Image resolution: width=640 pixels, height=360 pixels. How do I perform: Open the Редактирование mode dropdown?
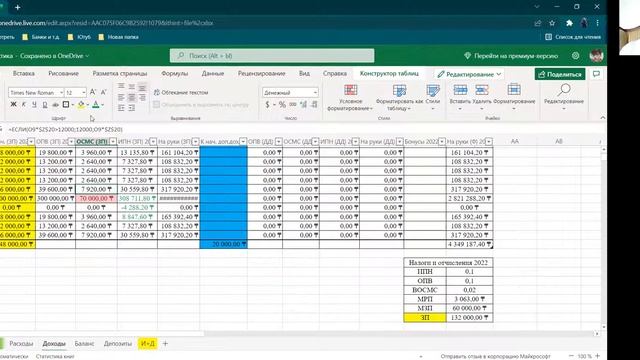click(x=469, y=74)
